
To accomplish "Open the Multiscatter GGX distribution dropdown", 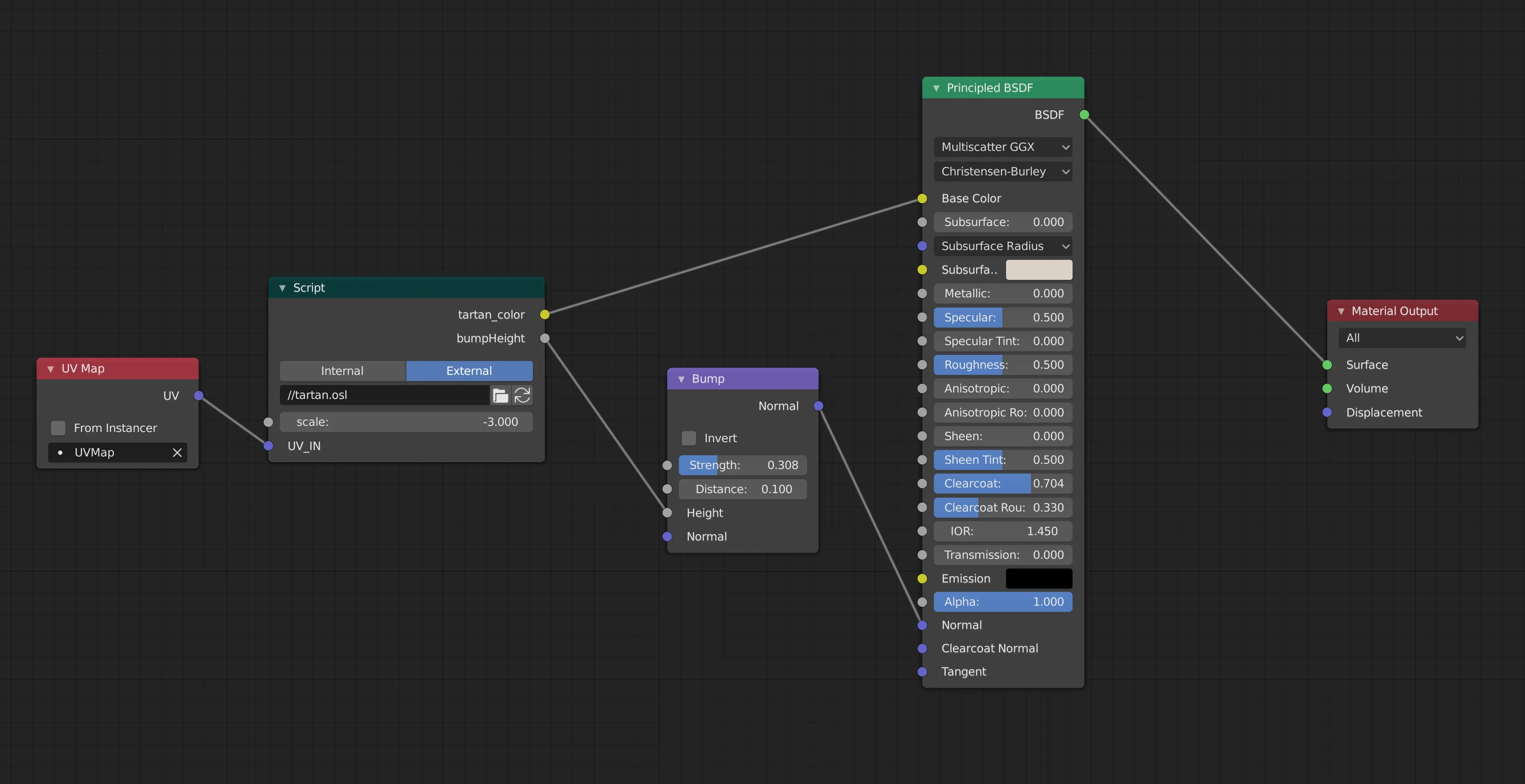I will click(x=1003, y=147).
